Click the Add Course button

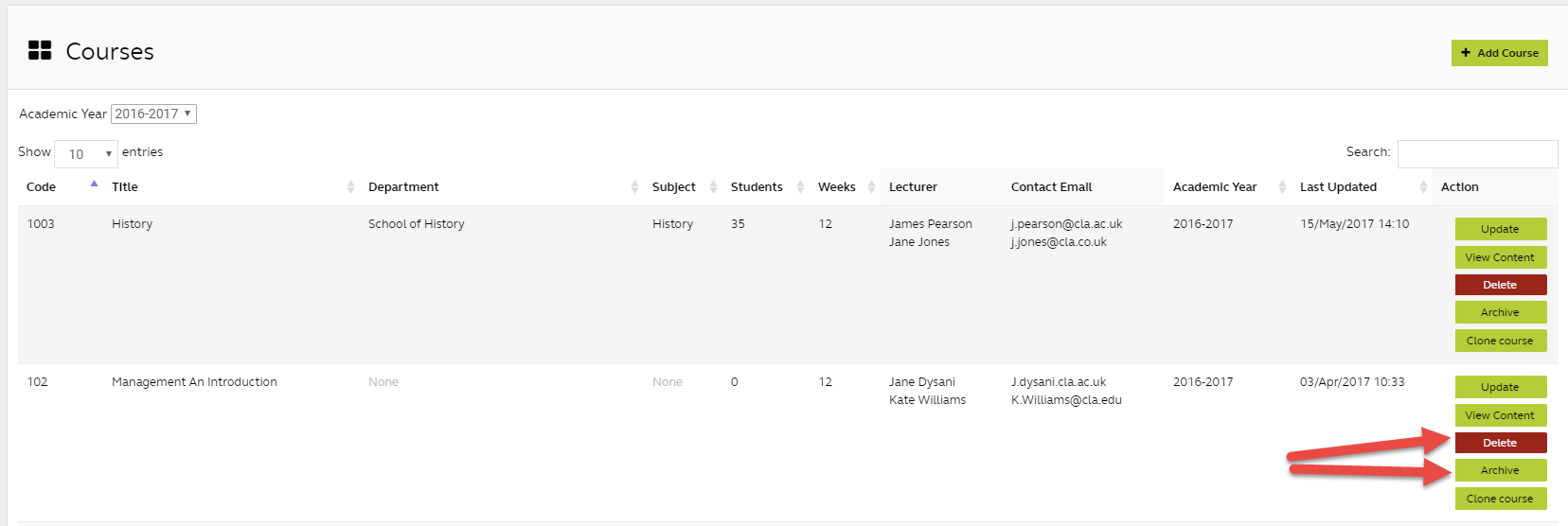(1499, 53)
